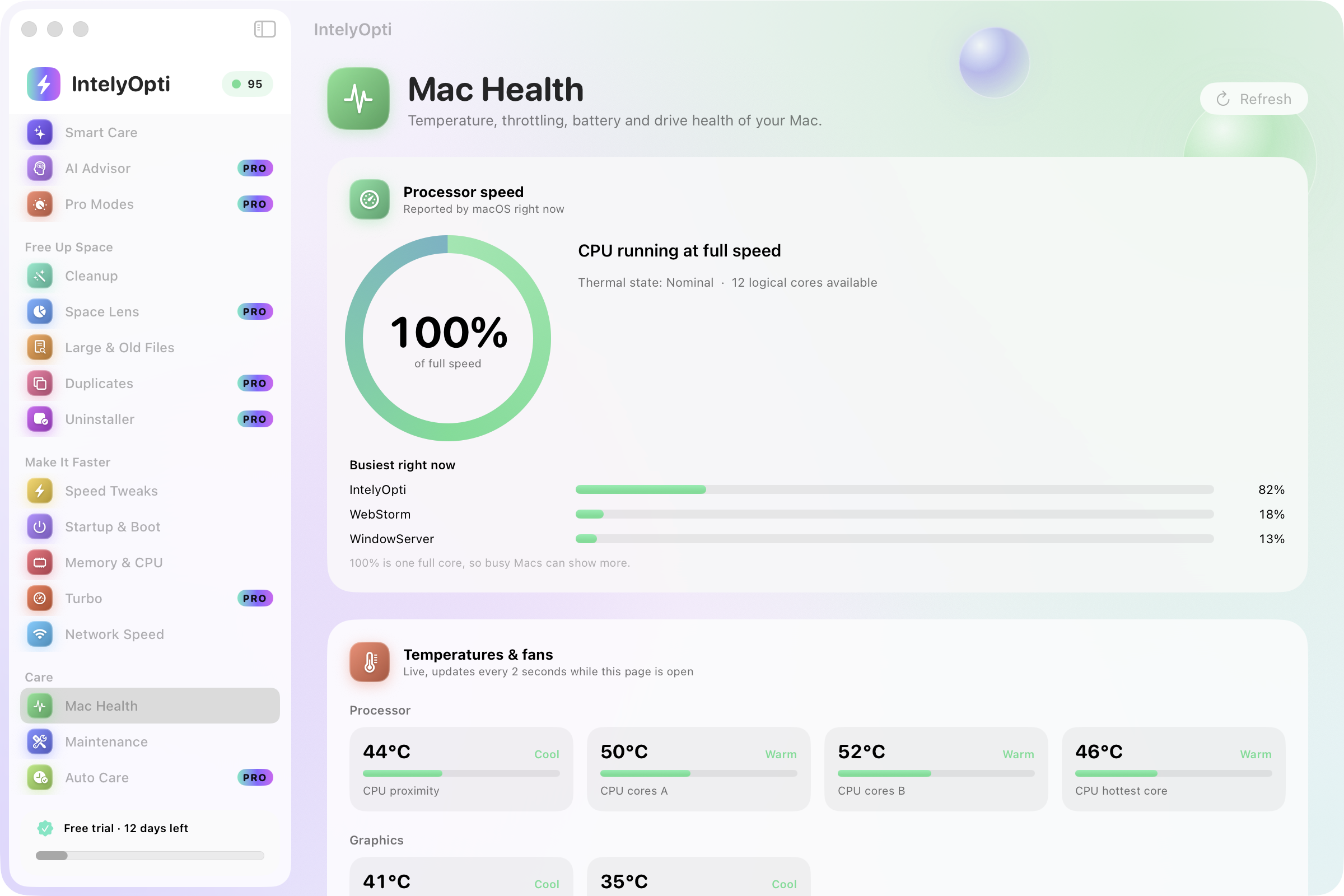Click the WindowServer 13% value
The image size is (1344, 896).
click(1271, 539)
